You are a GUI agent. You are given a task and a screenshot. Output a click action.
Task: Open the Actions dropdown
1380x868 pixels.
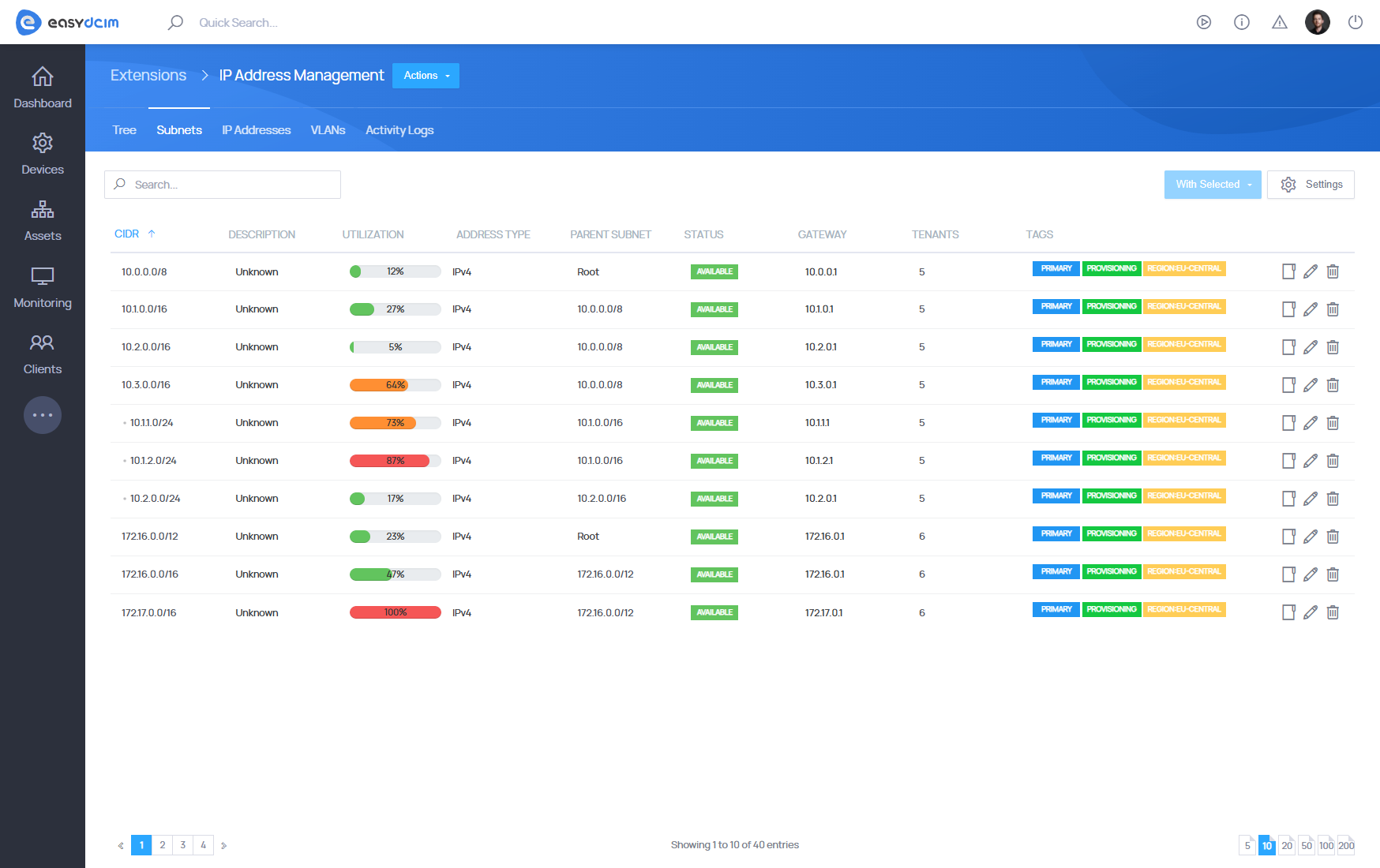426,76
